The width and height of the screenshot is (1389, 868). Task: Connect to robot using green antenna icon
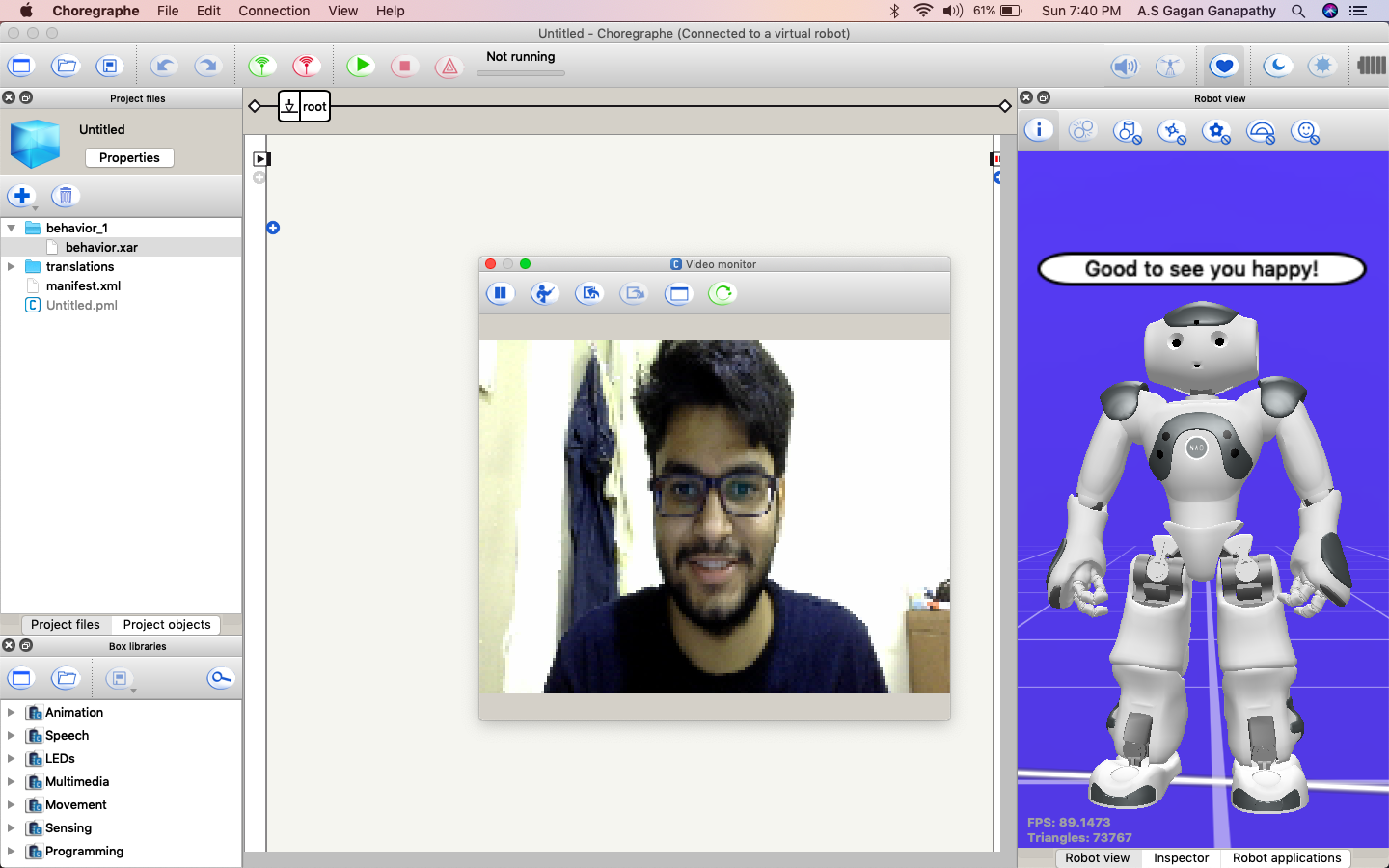(261, 67)
